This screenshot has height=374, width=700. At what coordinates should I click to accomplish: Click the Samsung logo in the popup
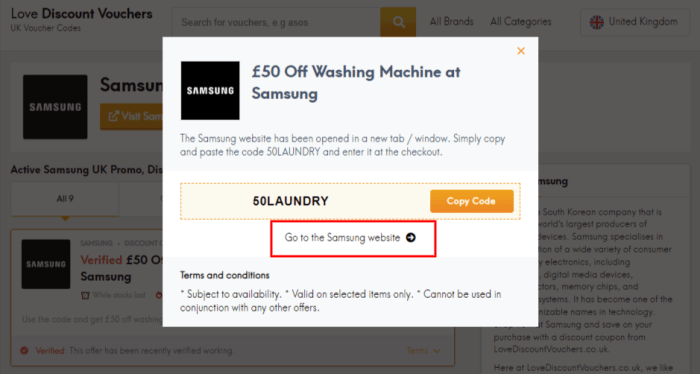pos(210,91)
